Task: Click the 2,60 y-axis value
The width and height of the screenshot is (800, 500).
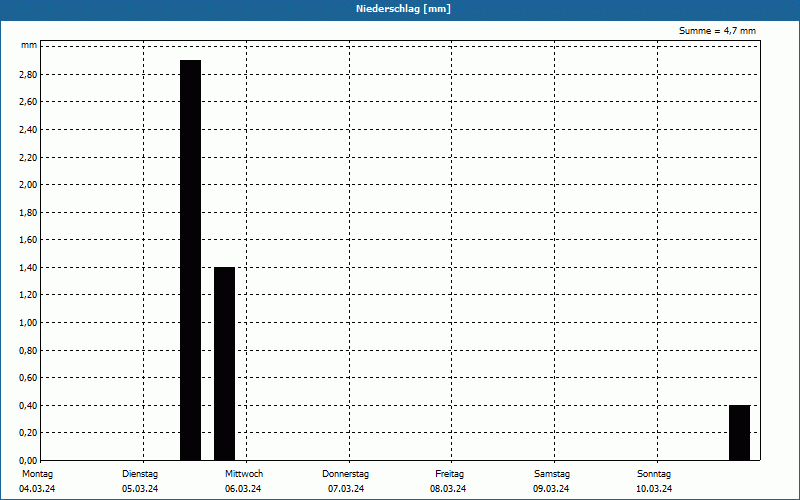Action: pos(28,102)
